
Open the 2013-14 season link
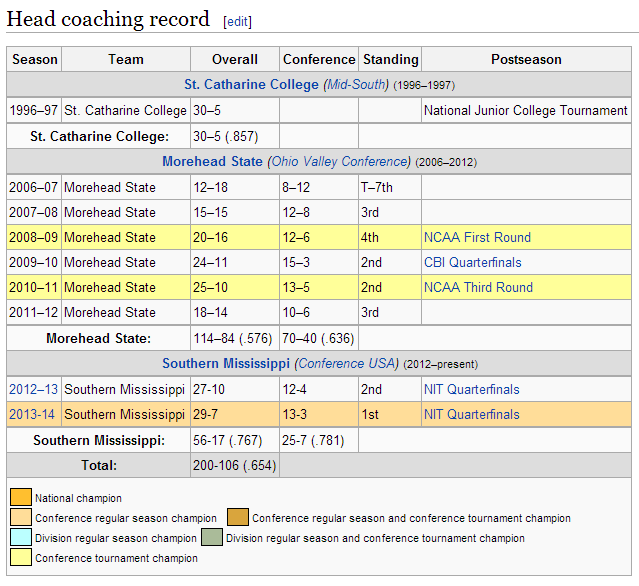(32, 414)
